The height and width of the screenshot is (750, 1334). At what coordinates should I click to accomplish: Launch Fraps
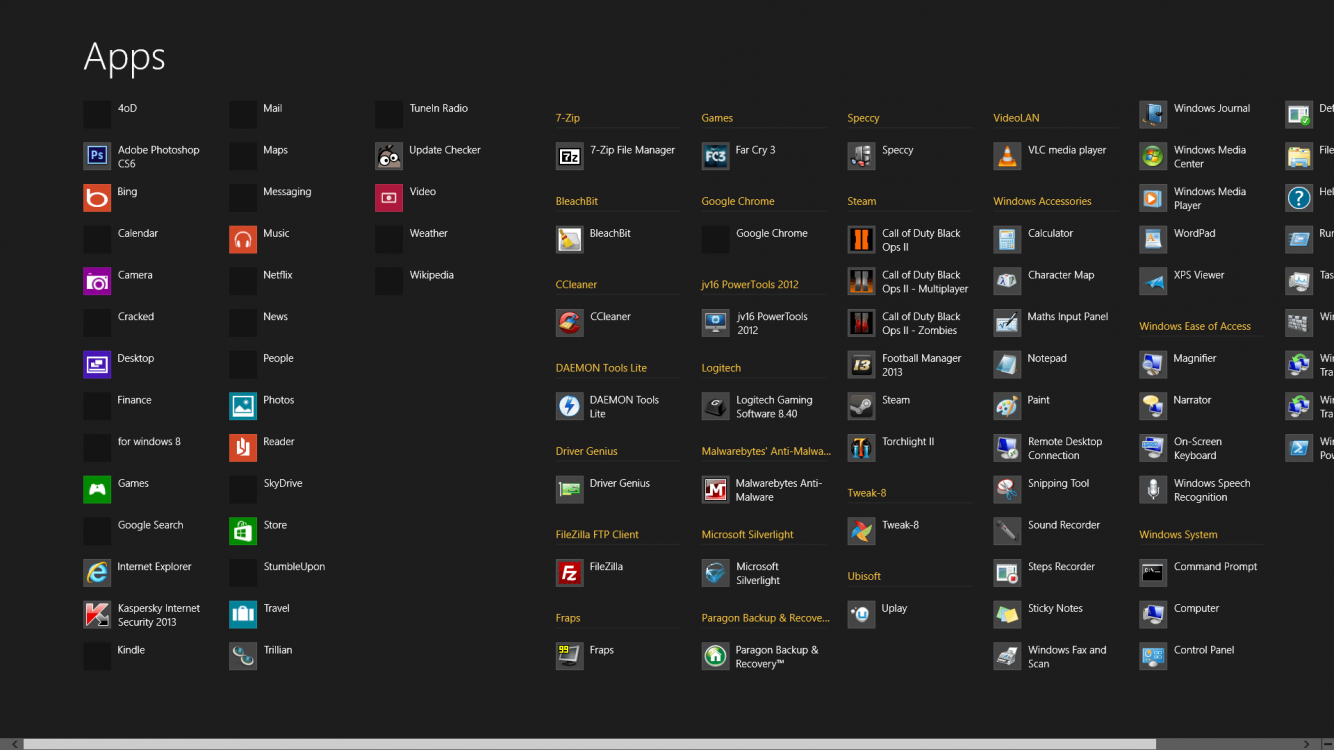tap(601, 648)
